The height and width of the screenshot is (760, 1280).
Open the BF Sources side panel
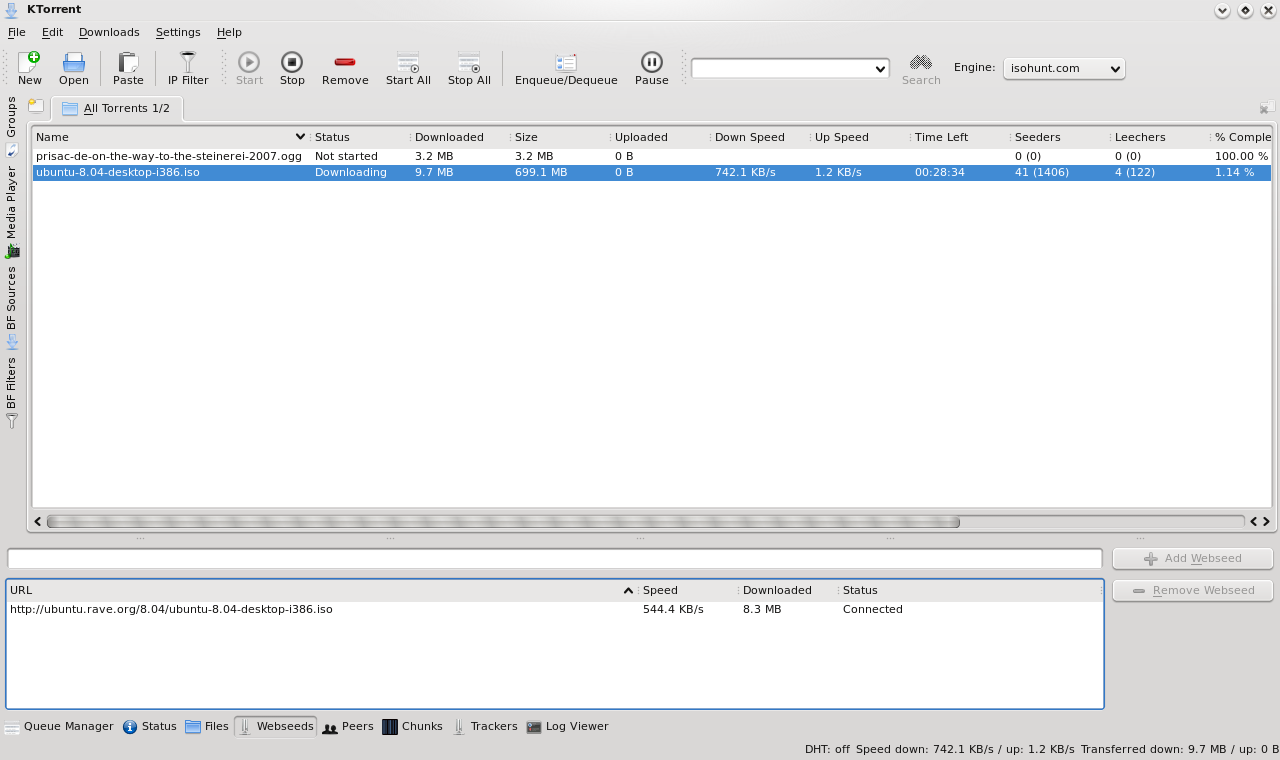(x=12, y=306)
